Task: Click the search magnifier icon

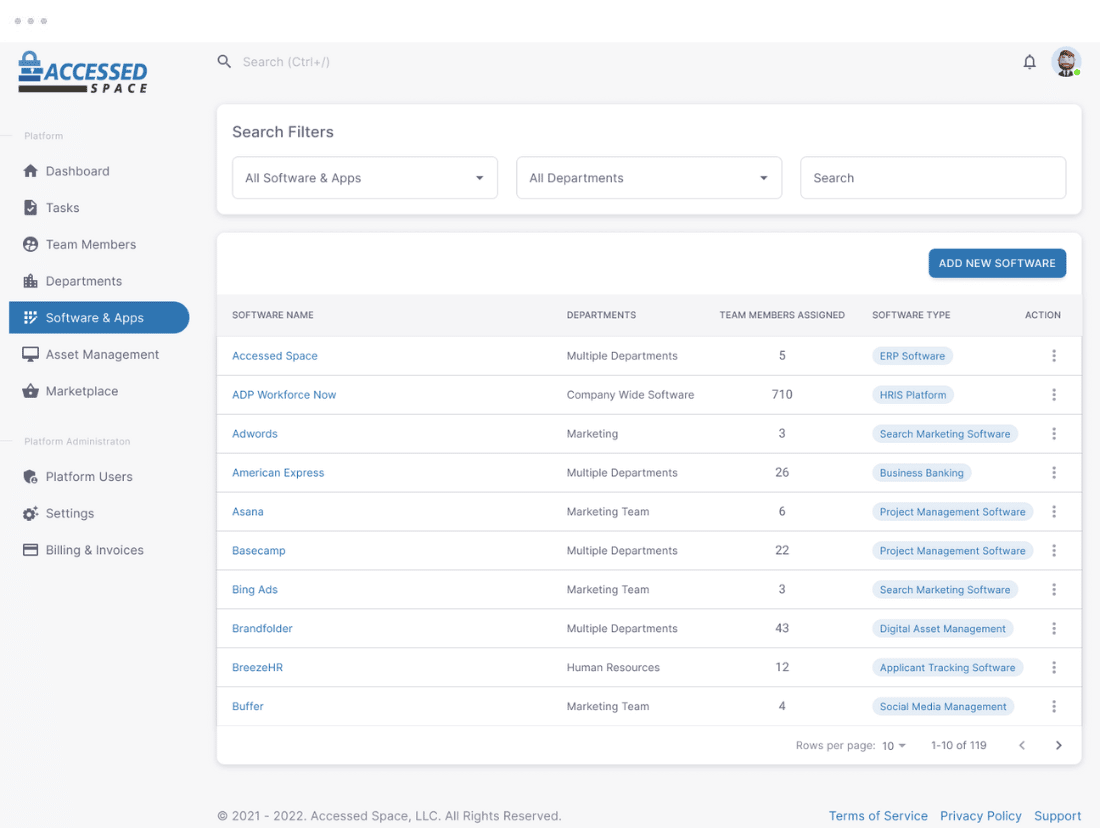Action: coord(224,62)
